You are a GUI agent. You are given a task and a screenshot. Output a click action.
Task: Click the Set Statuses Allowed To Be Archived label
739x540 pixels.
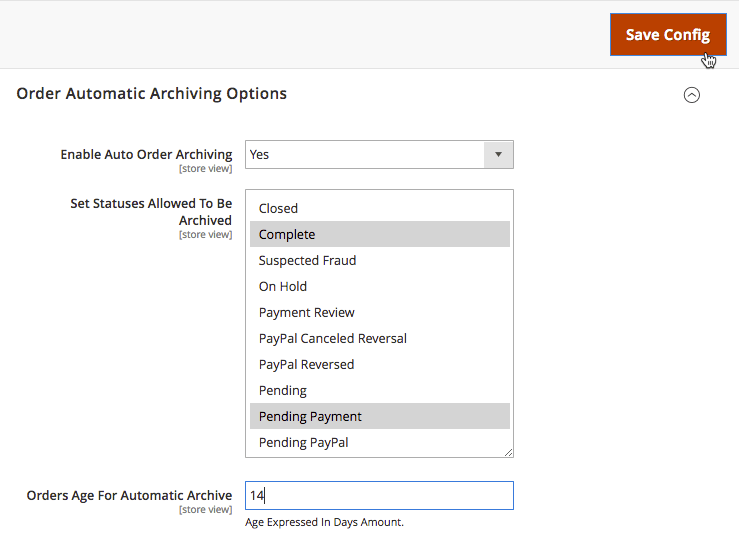coord(151,211)
